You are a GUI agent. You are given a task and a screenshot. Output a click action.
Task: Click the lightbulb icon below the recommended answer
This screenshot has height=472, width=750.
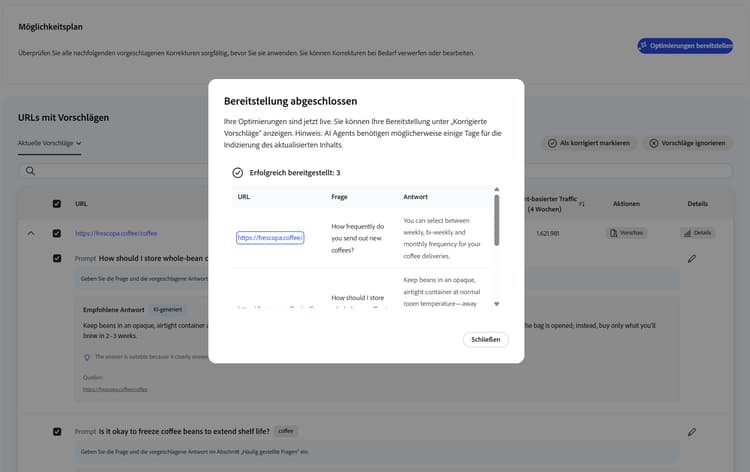[87, 357]
